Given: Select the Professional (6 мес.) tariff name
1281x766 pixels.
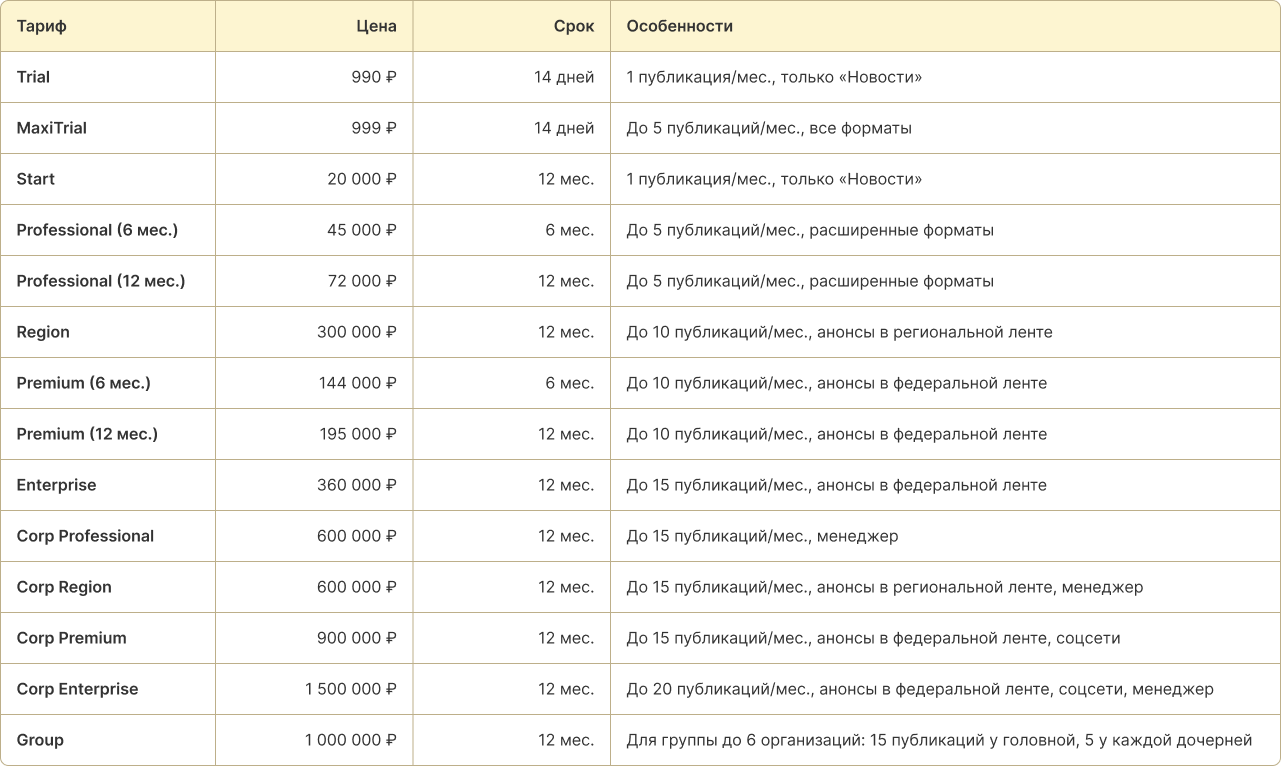Looking at the screenshot, I should (x=97, y=230).
